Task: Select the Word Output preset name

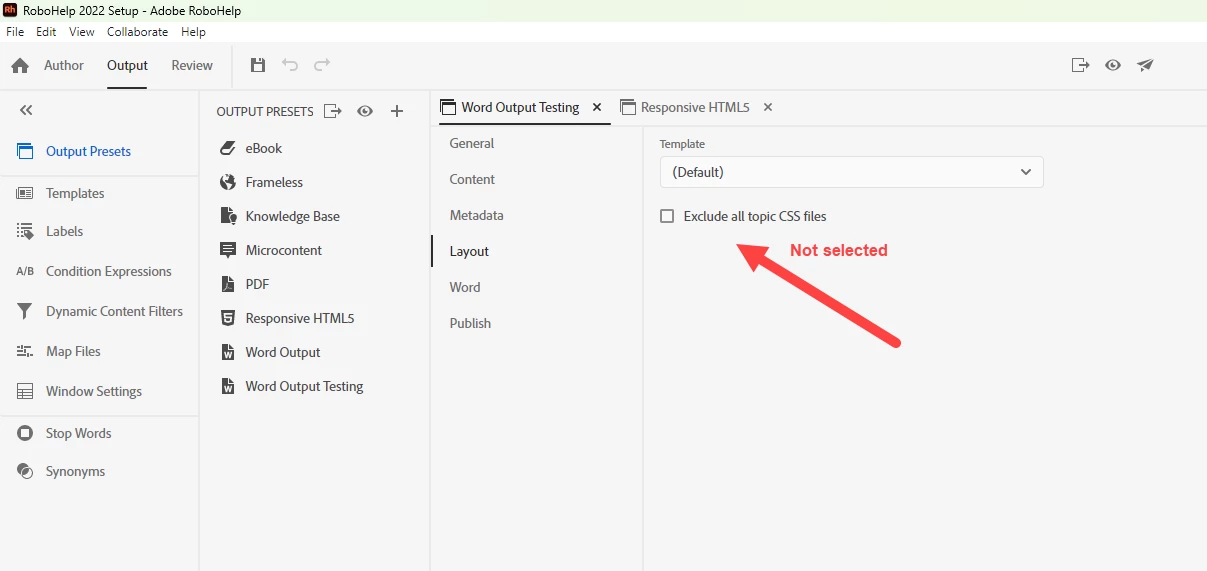Action: point(283,352)
